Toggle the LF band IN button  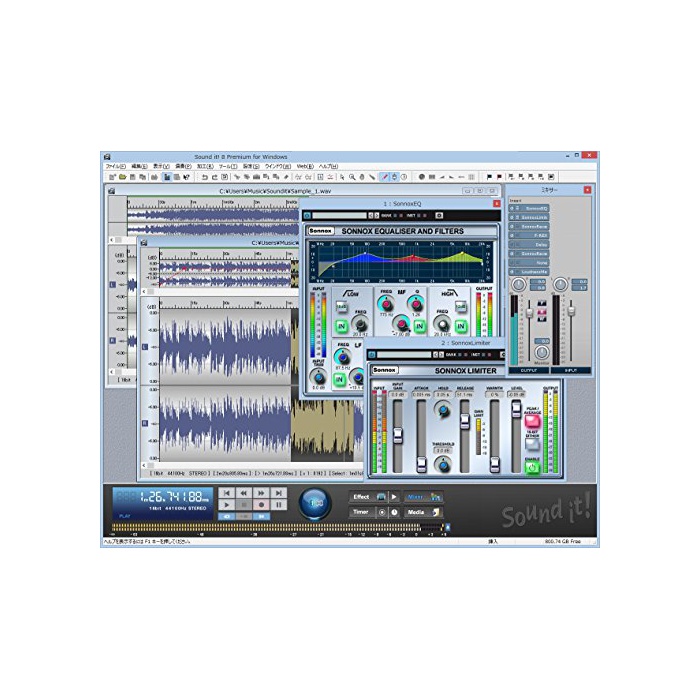(x=340, y=378)
